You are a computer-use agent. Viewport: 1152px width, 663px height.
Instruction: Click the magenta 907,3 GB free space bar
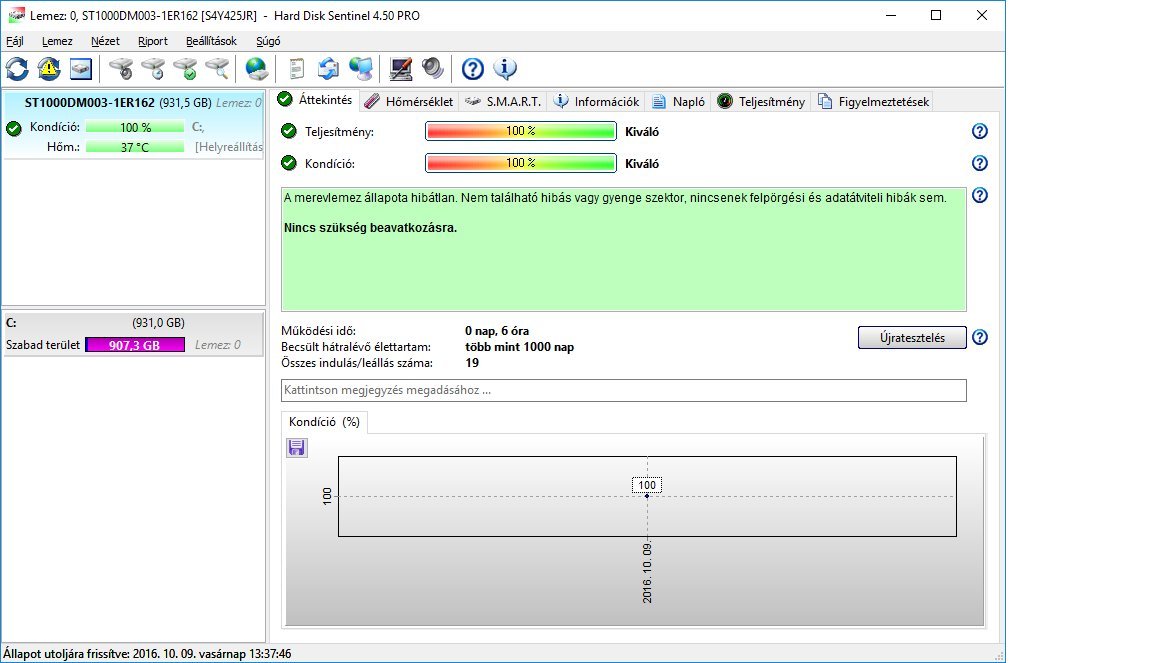point(135,345)
